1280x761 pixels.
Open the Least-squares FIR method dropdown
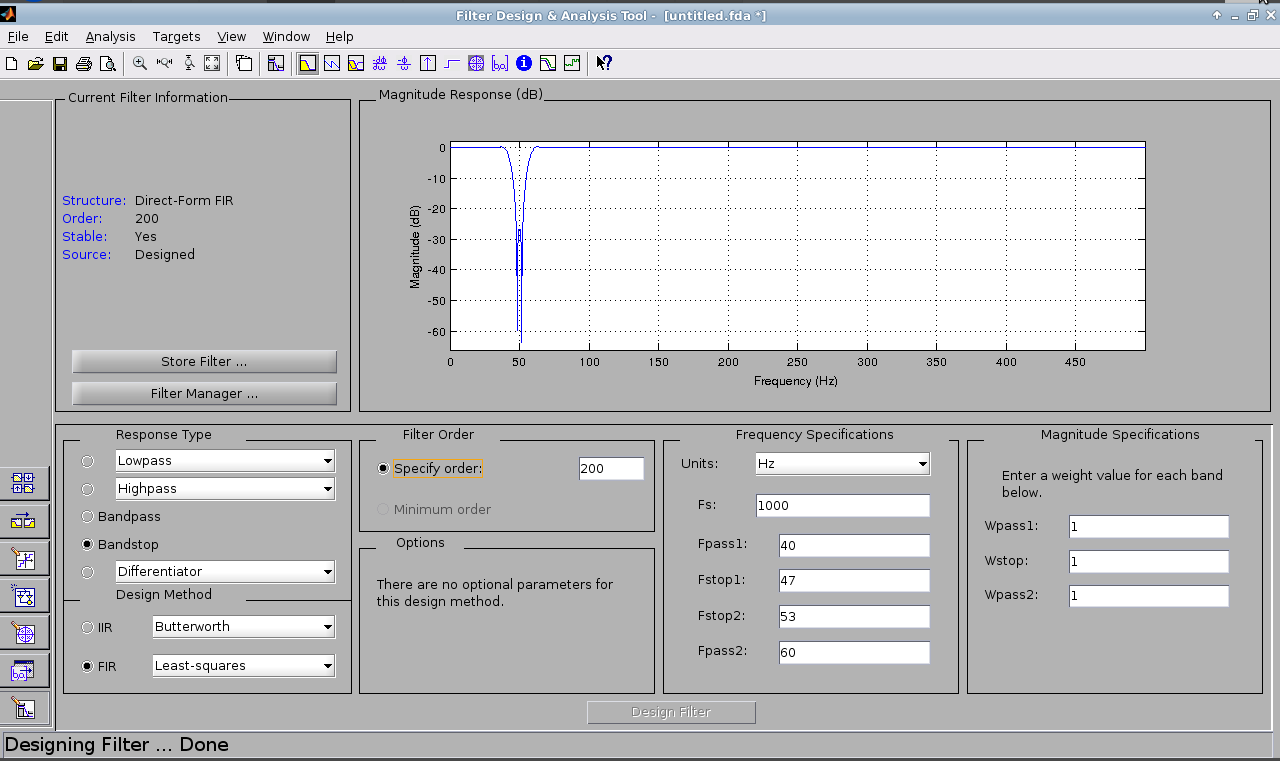pos(244,666)
